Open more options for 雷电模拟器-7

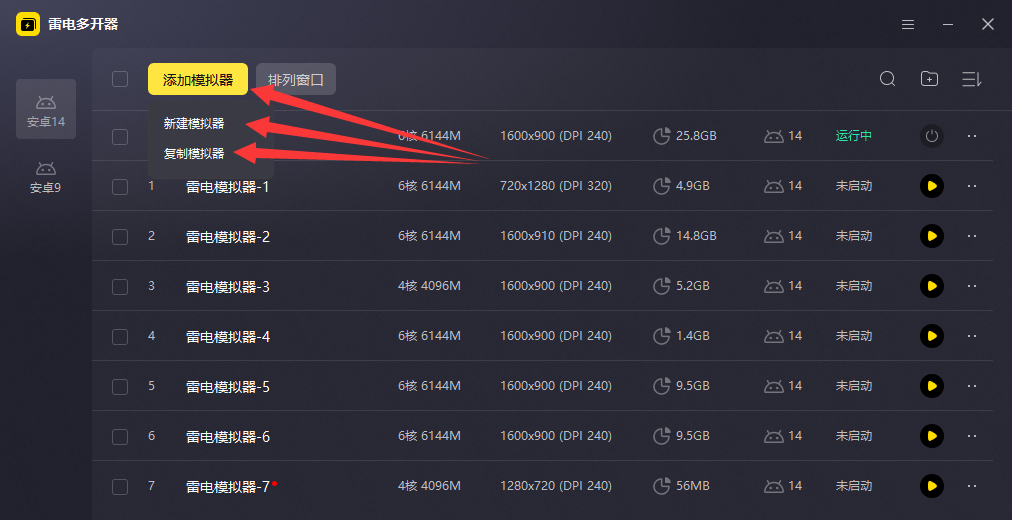[x=972, y=486]
